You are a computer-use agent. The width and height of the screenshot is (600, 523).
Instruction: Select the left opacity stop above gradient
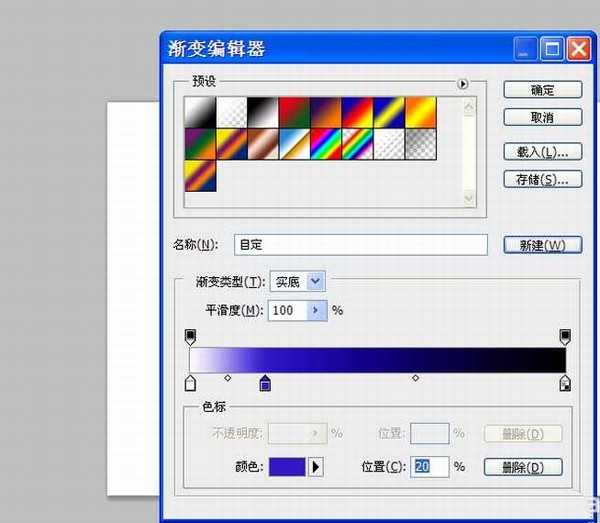point(190,337)
